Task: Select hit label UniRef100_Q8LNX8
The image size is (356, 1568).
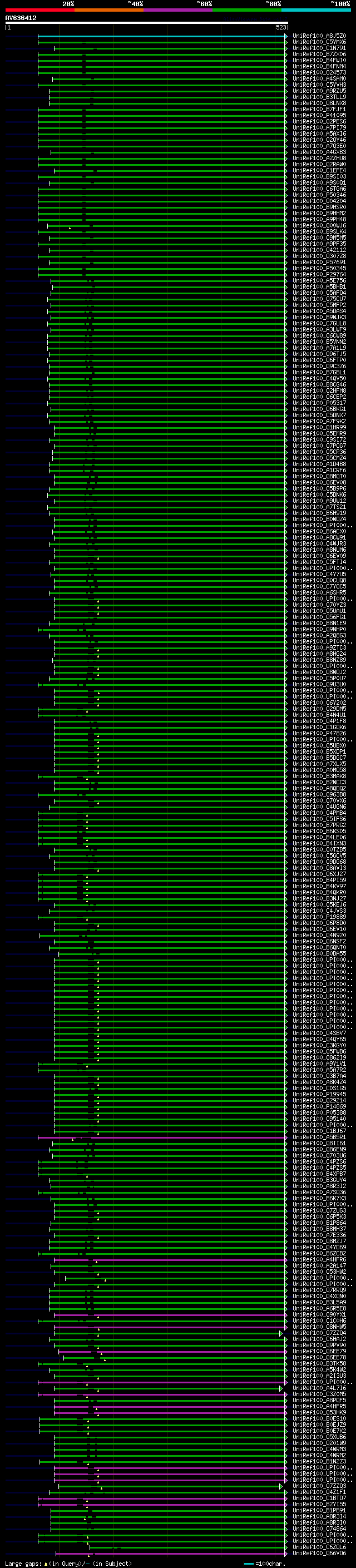Action: coord(319,103)
